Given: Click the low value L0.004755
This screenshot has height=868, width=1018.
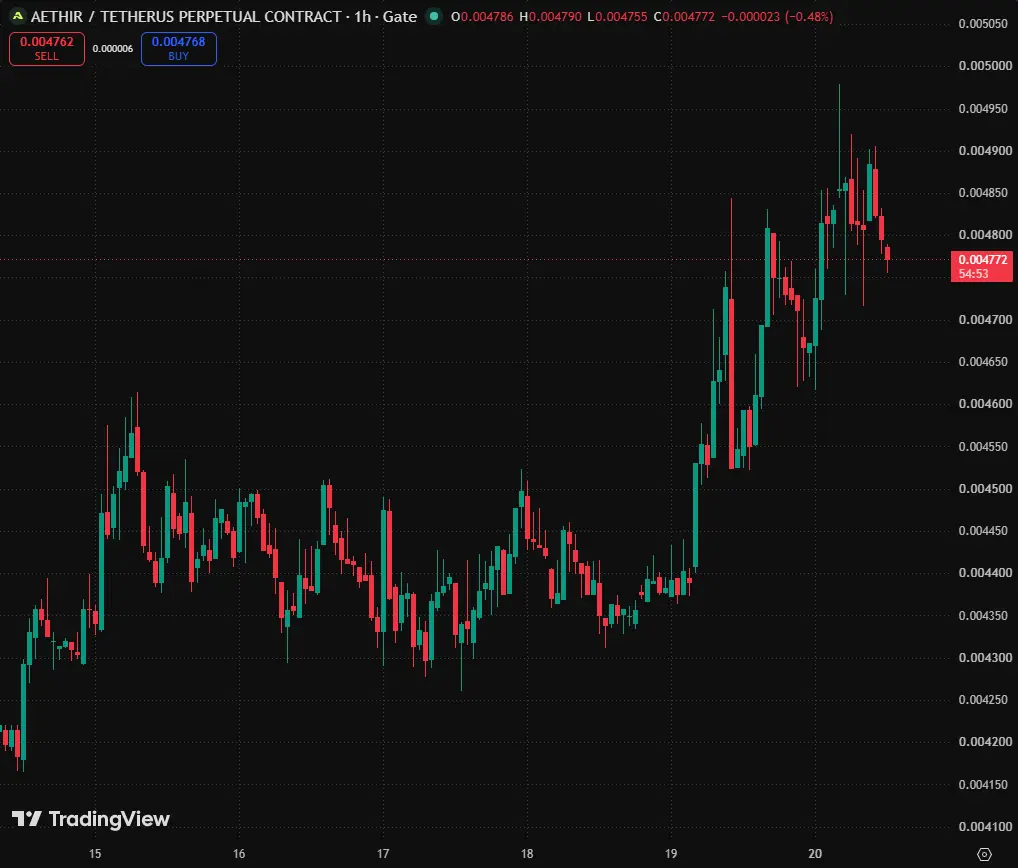Looking at the screenshot, I should pos(617,17).
